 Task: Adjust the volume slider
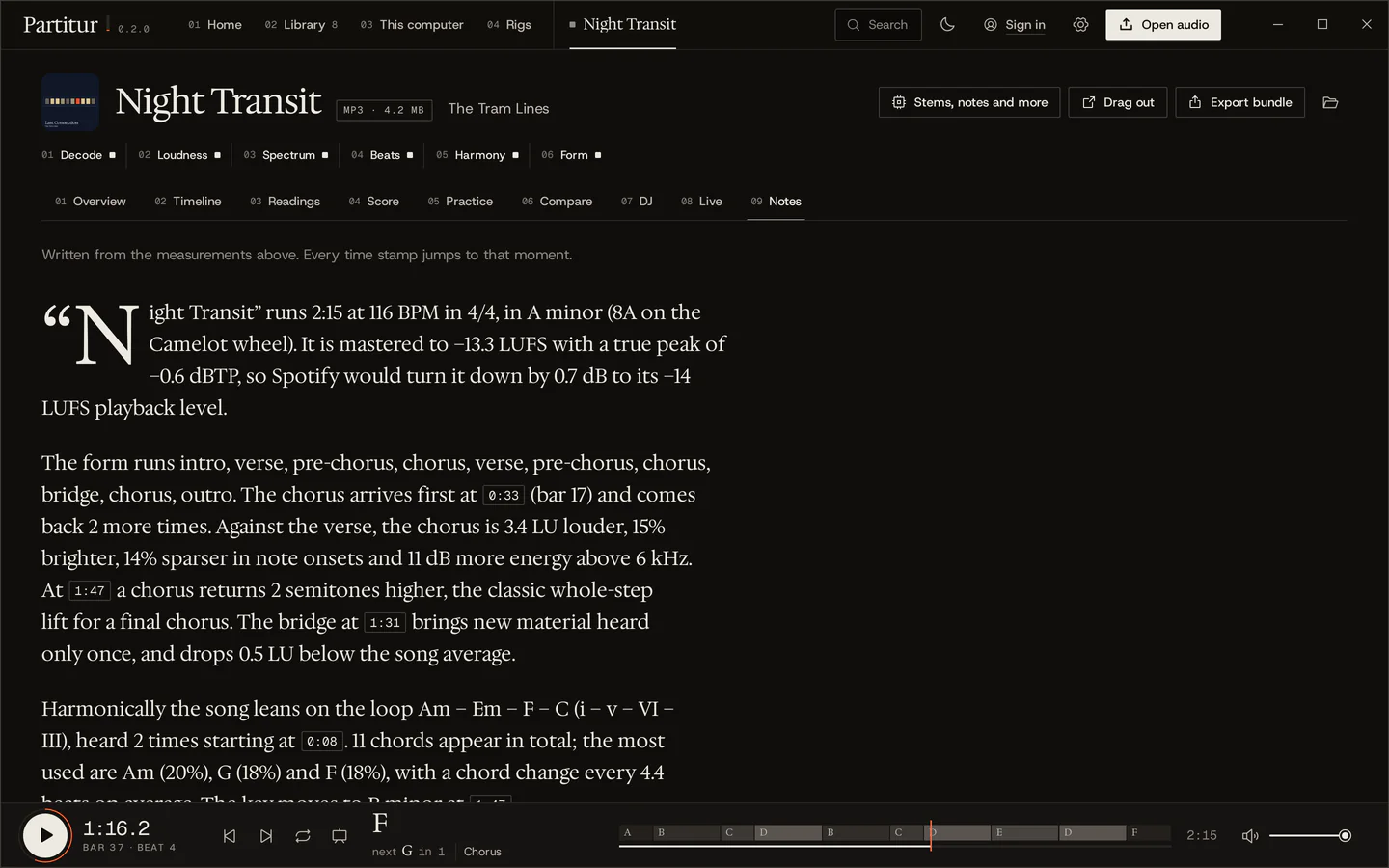(x=1310, y=836)
